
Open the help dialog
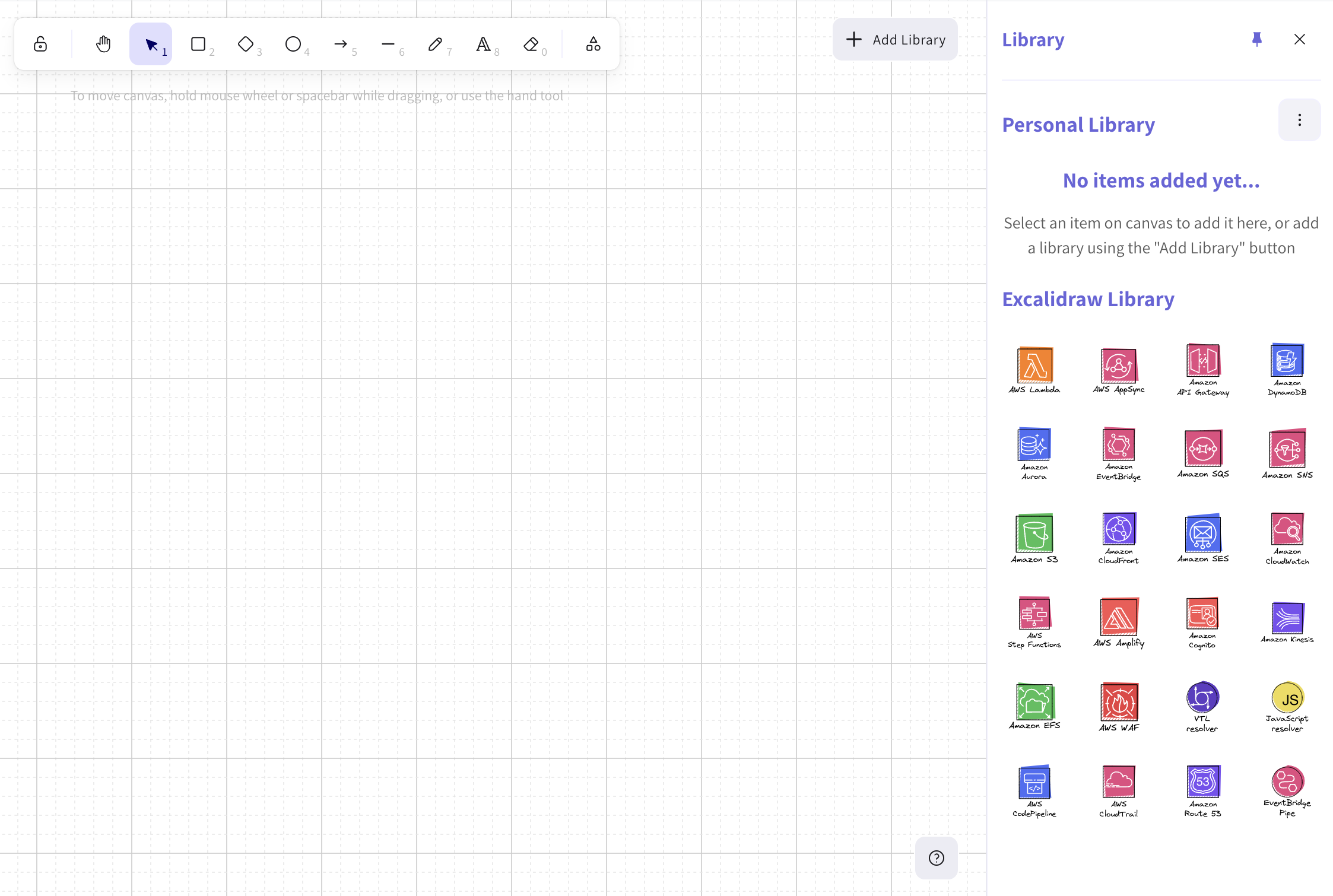tap(936, 858)
